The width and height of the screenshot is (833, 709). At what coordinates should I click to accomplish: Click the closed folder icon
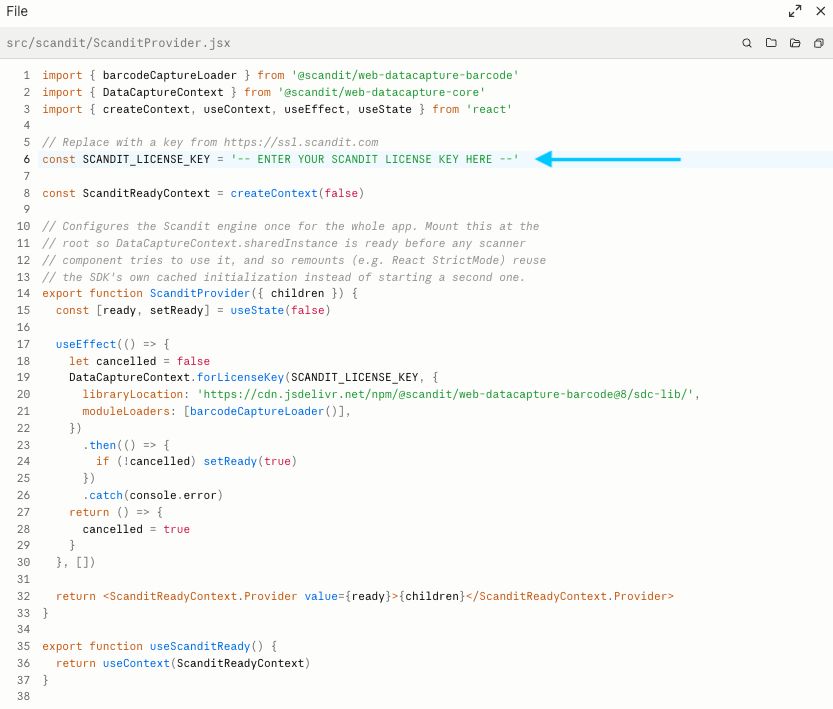tap(771, 43)
